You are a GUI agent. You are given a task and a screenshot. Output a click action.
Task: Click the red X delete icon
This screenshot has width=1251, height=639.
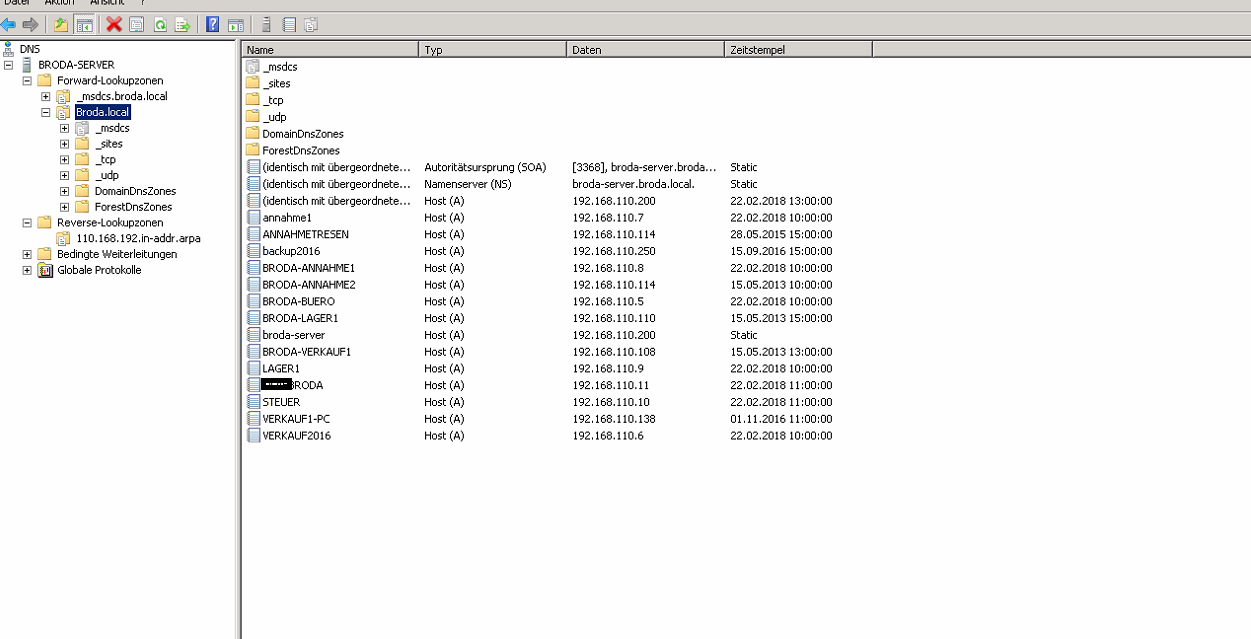[114, 24]
